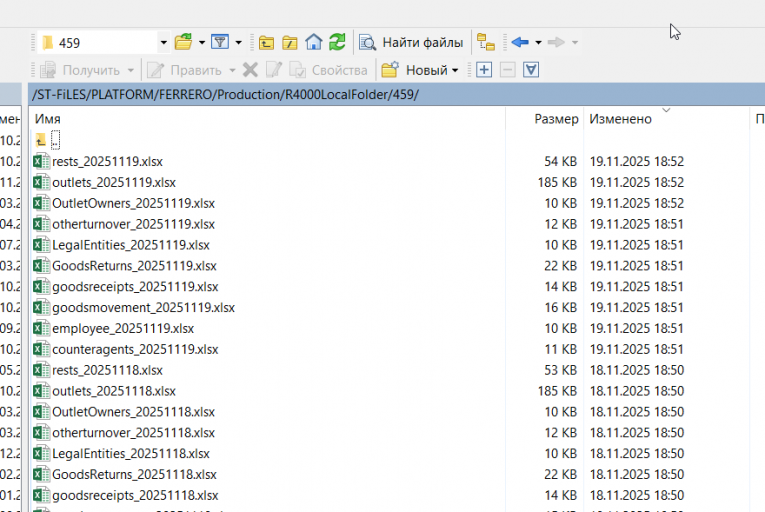Go to the root directory icon
The width and height of the screenshot is (765, 512).
[290, 42]
